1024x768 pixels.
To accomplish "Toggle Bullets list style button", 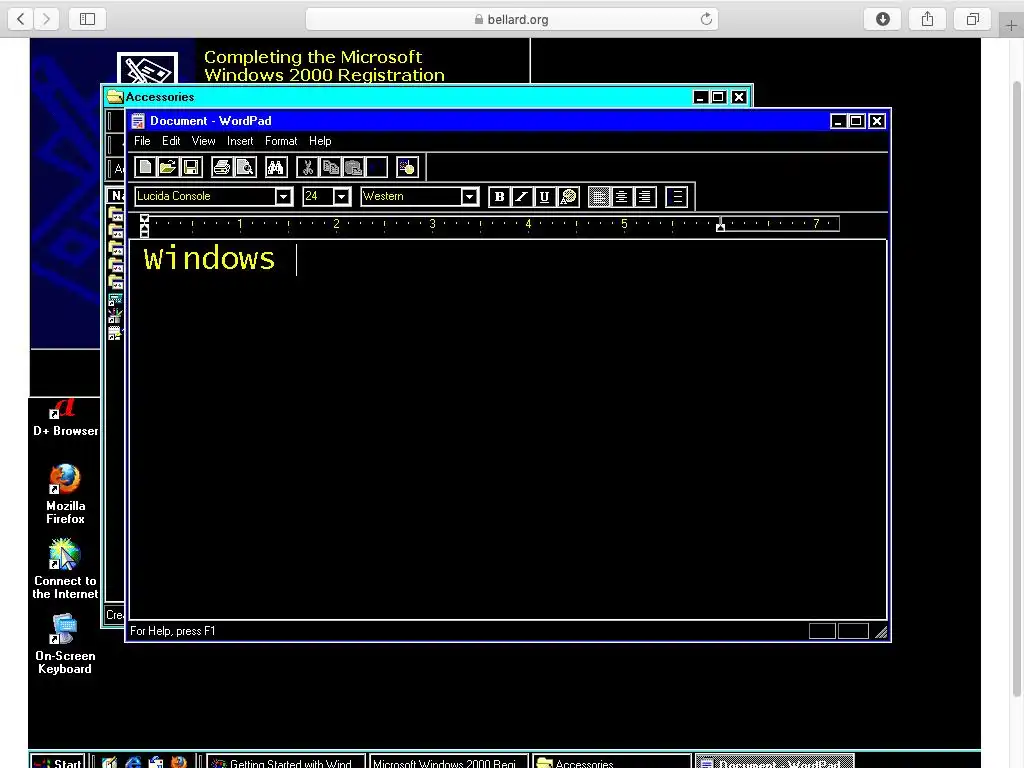I will pos(677,197).
